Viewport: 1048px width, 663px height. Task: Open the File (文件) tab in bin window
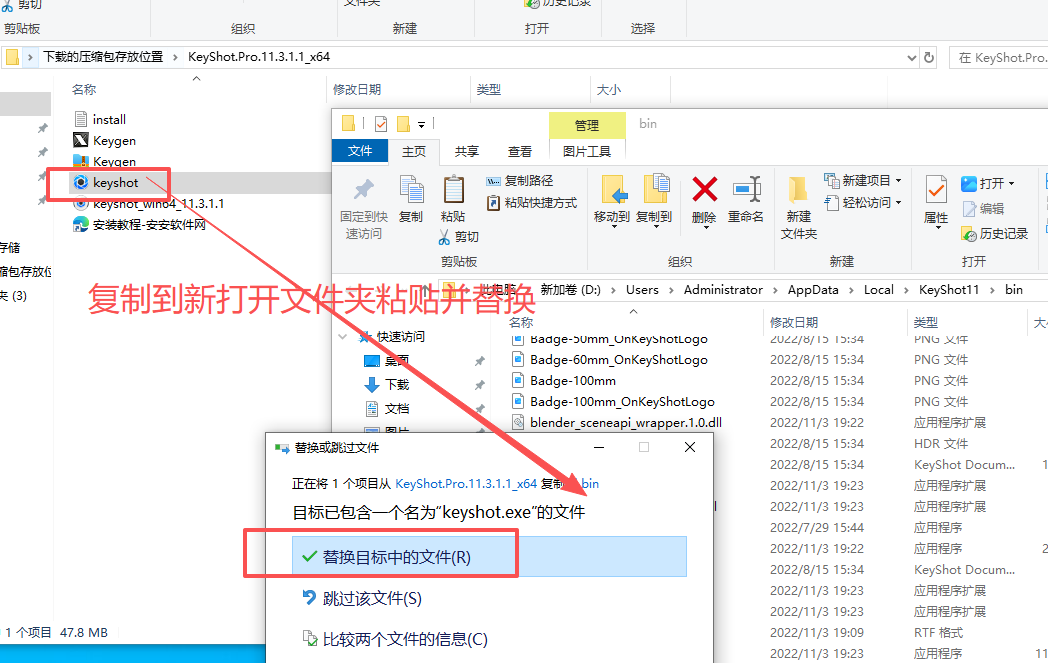tap(360, 151)
